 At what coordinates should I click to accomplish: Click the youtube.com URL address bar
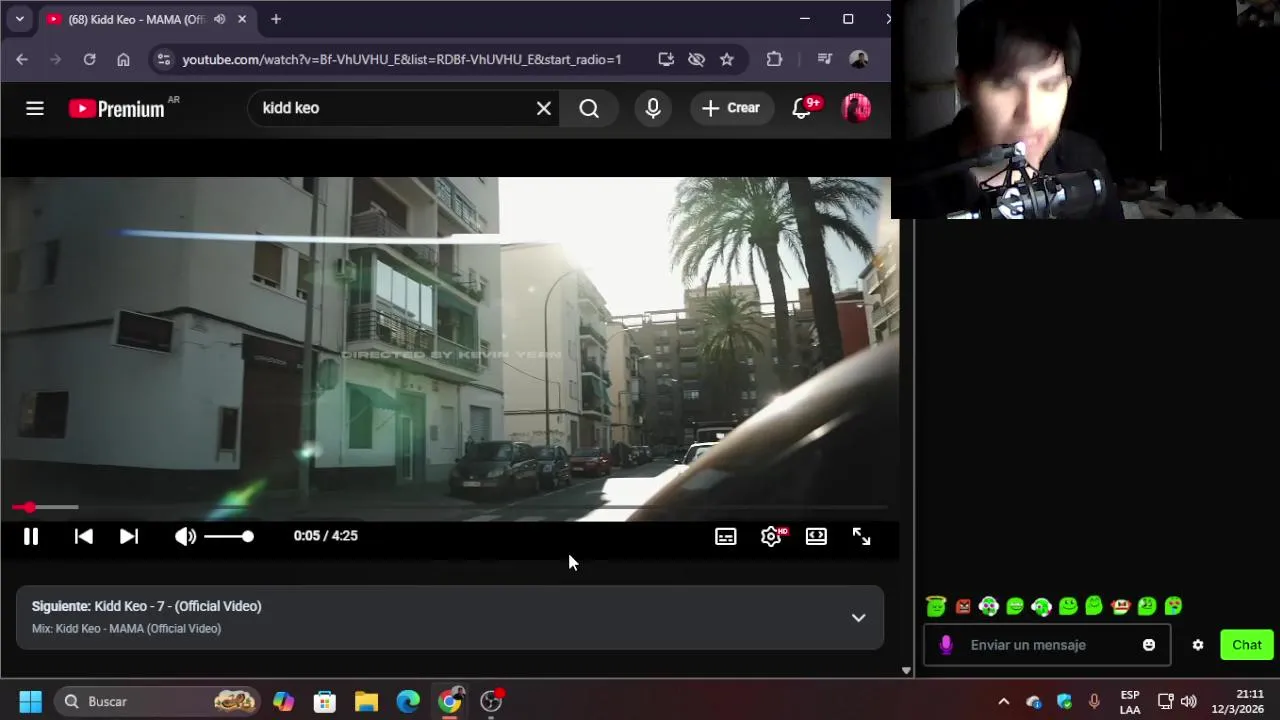[402, 60]
